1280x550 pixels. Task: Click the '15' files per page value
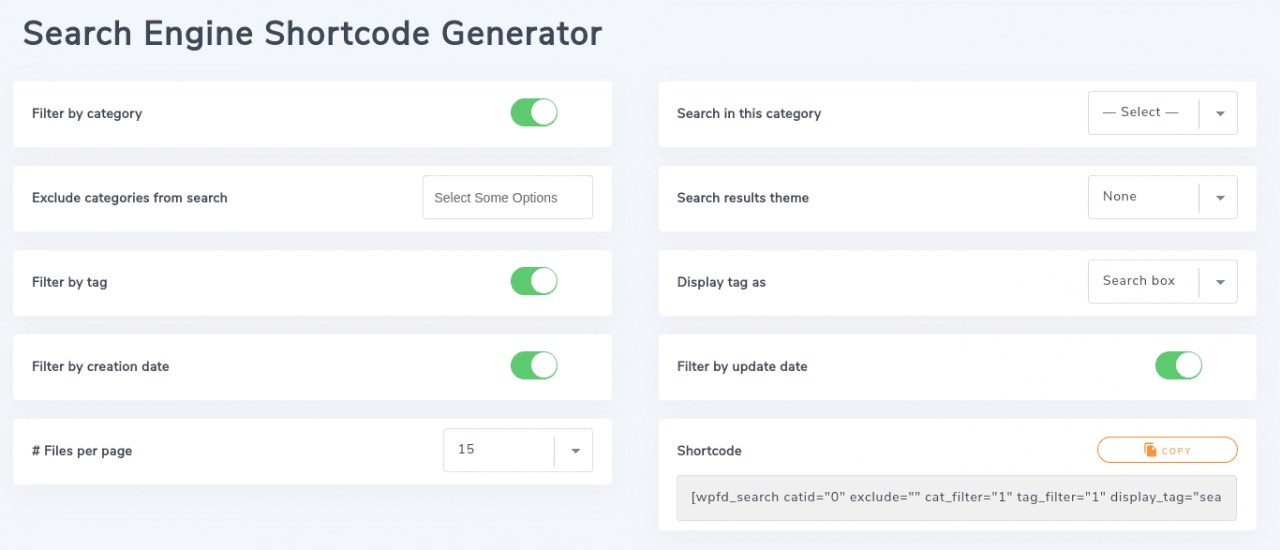tap(467, 450)
